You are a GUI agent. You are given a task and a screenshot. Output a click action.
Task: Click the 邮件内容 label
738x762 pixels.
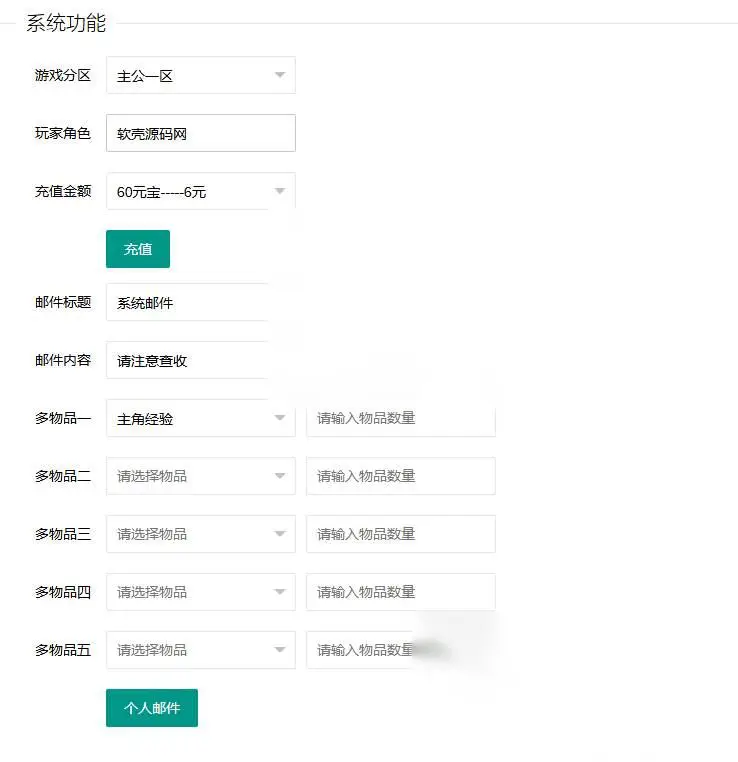click(x=63, y=360)
